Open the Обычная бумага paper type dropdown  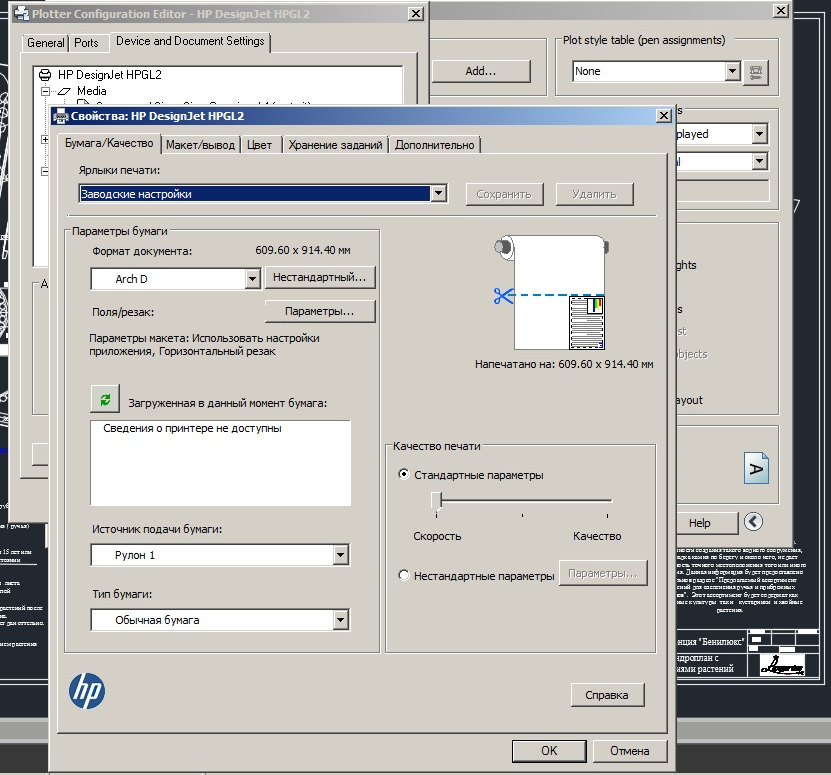pos(340,620)
